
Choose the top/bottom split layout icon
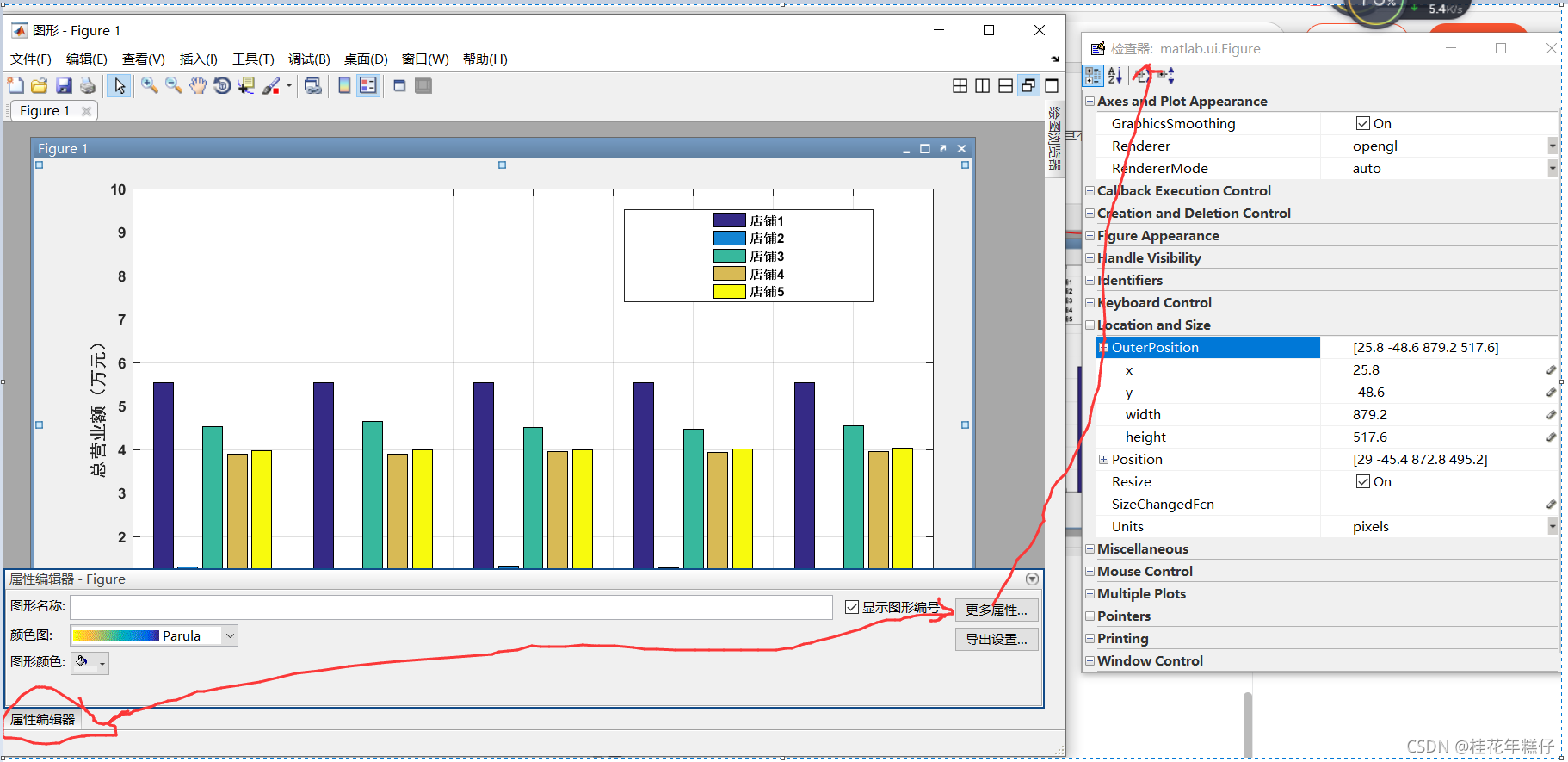[1006, 85]
